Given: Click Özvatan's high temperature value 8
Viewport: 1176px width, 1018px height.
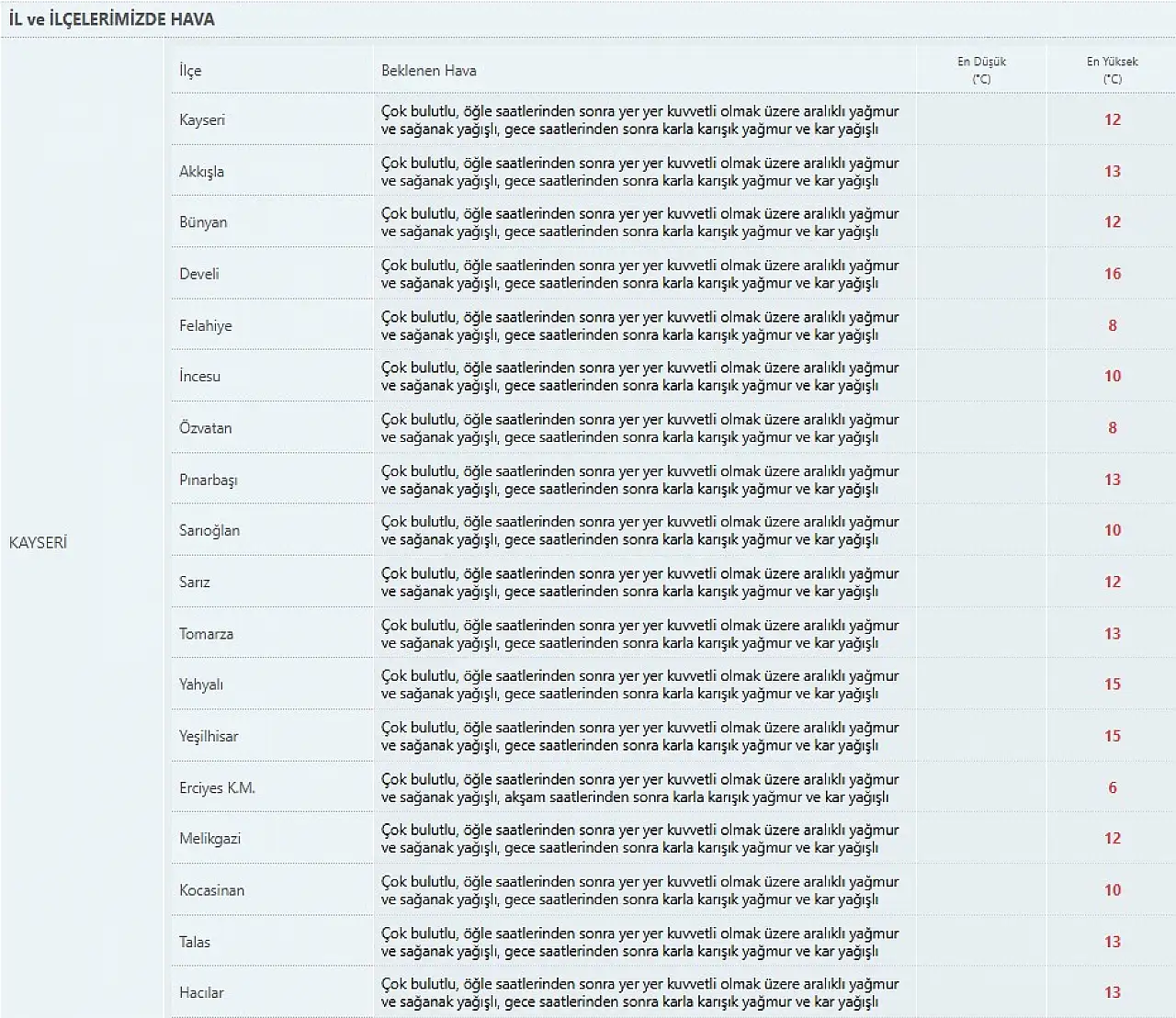Looking at the screenshot, I should [x=1113, y=427].
